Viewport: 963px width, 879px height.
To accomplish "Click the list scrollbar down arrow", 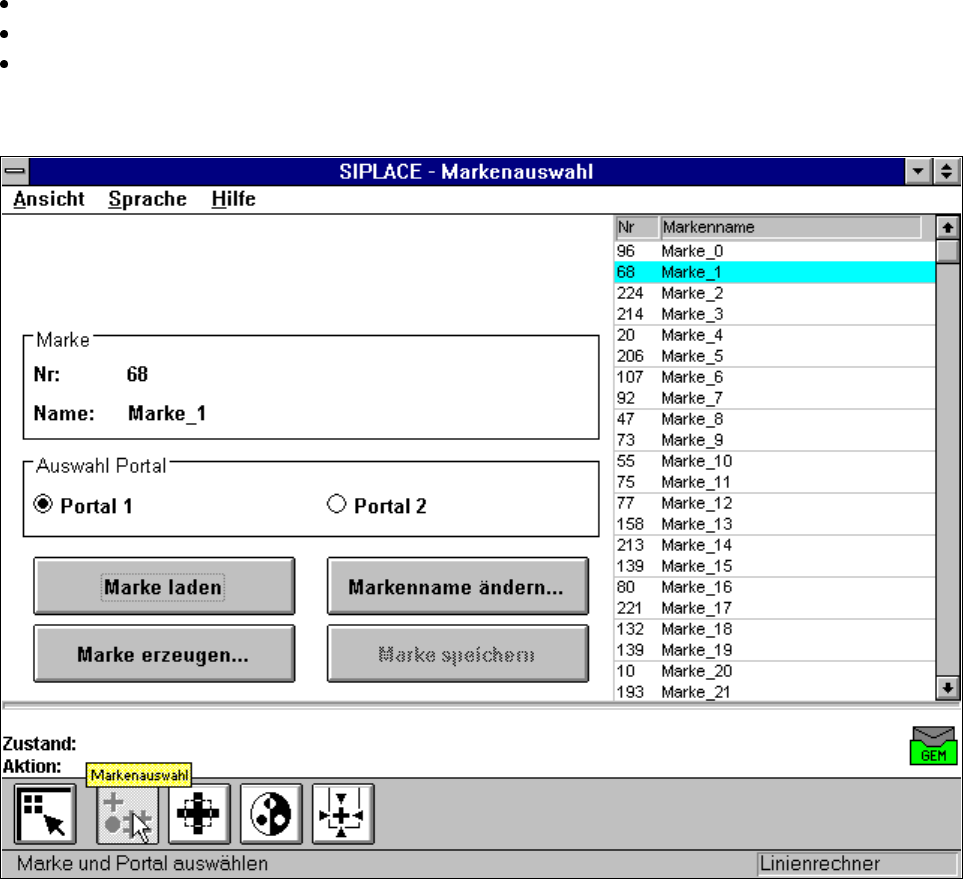I will click(x=948, y=688).
